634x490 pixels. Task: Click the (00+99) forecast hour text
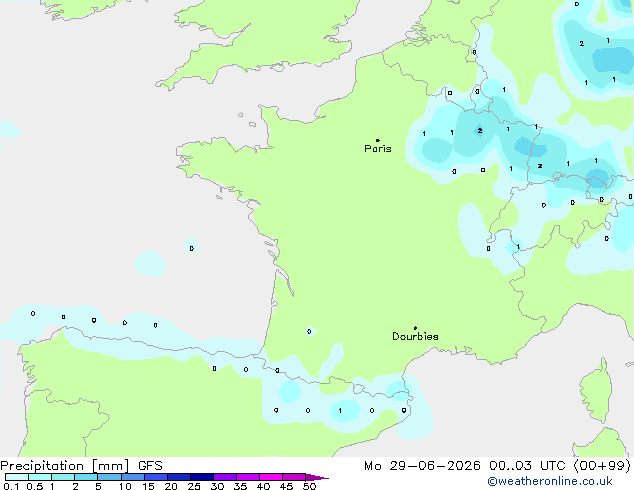pos(602,466)
